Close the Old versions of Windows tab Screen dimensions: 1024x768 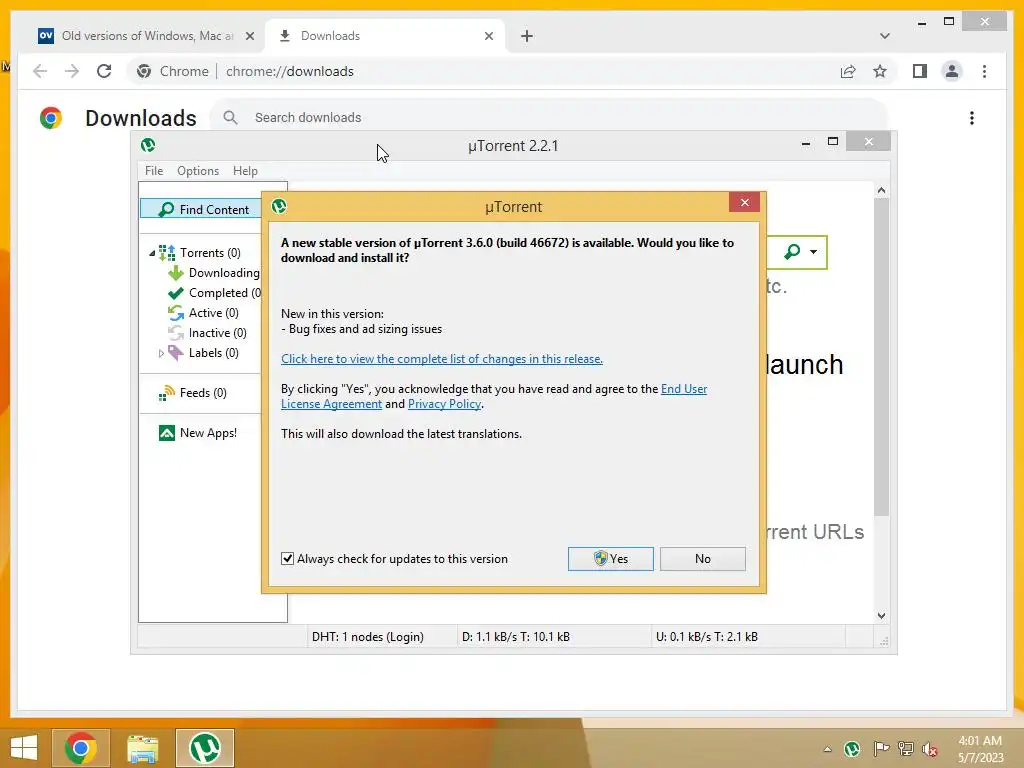point(249,36)
